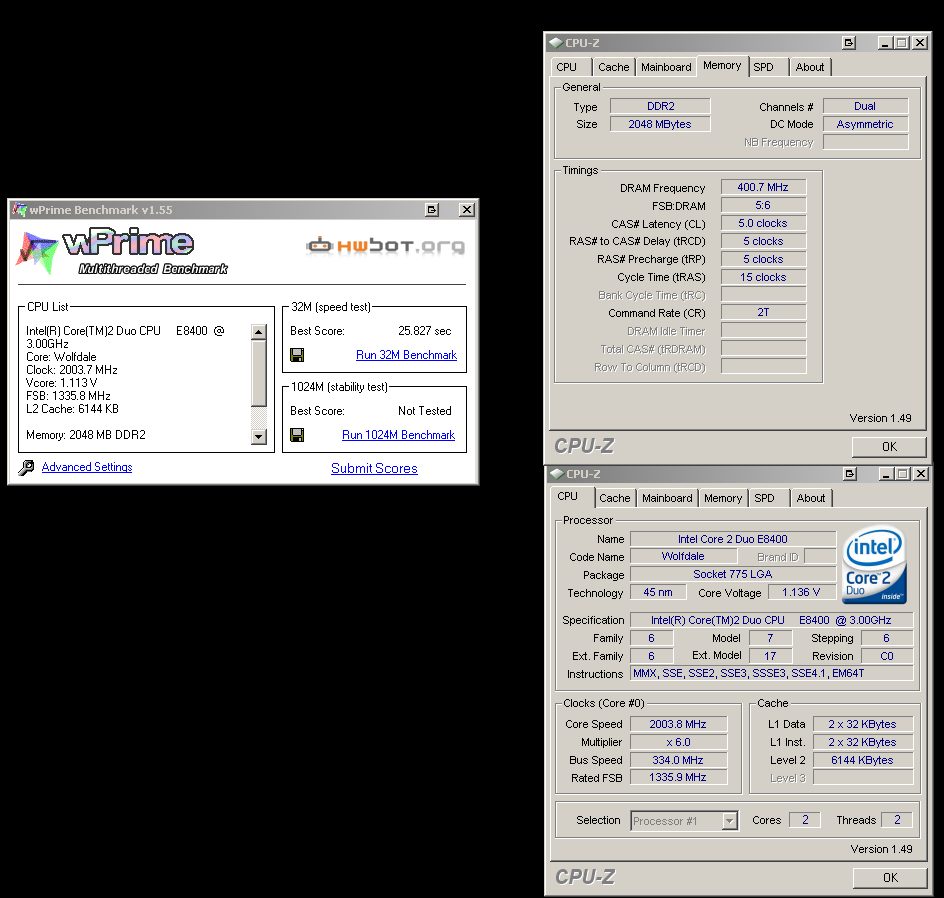Click the wPrime colorful logo graphic
Image resolution: width=944 pixels, height=898 pixels.
coord(37,252)
